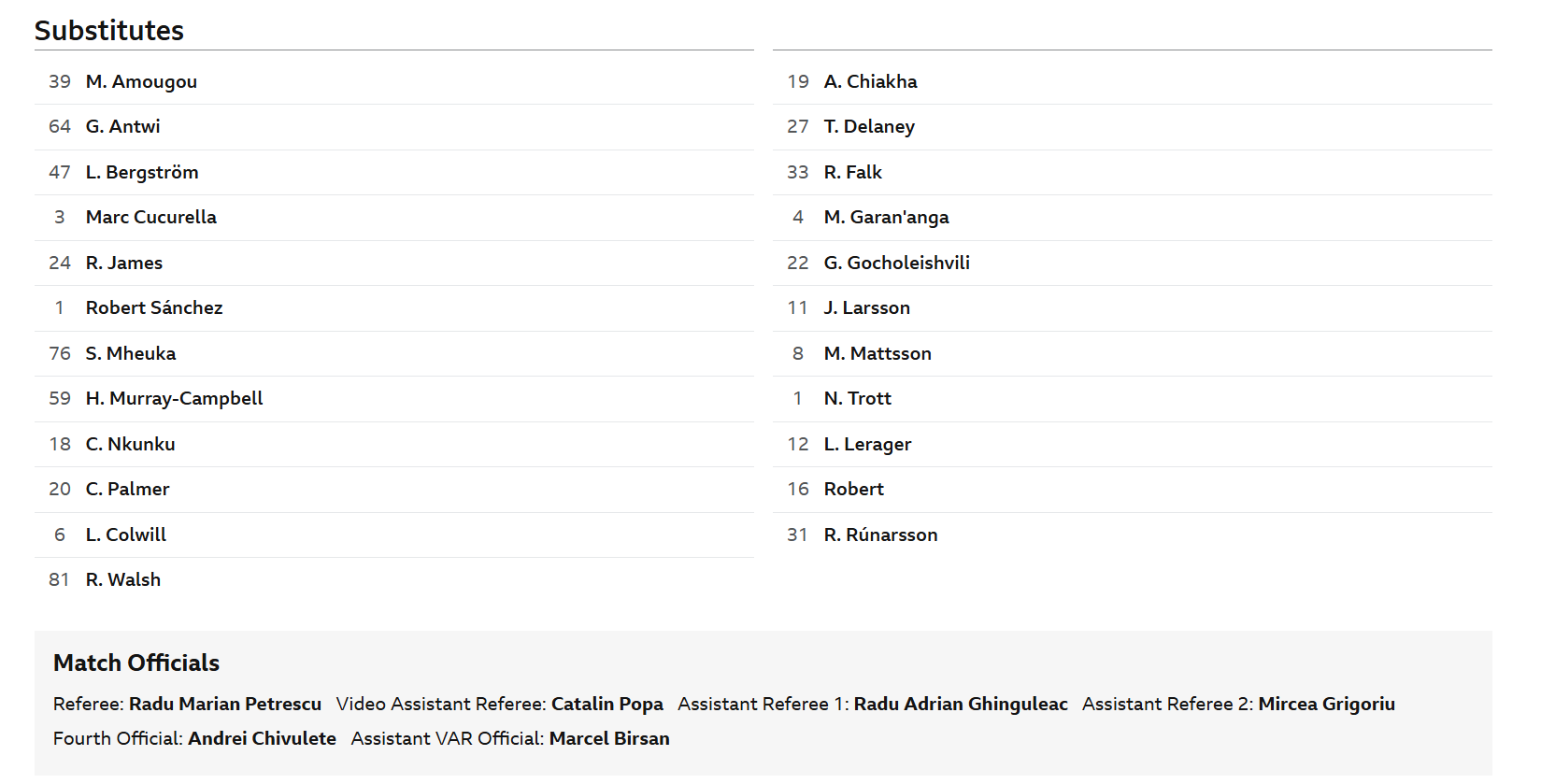Click the Match Officials heading
The width and height of the screenshot is (1541, 784).
(136, 663)
